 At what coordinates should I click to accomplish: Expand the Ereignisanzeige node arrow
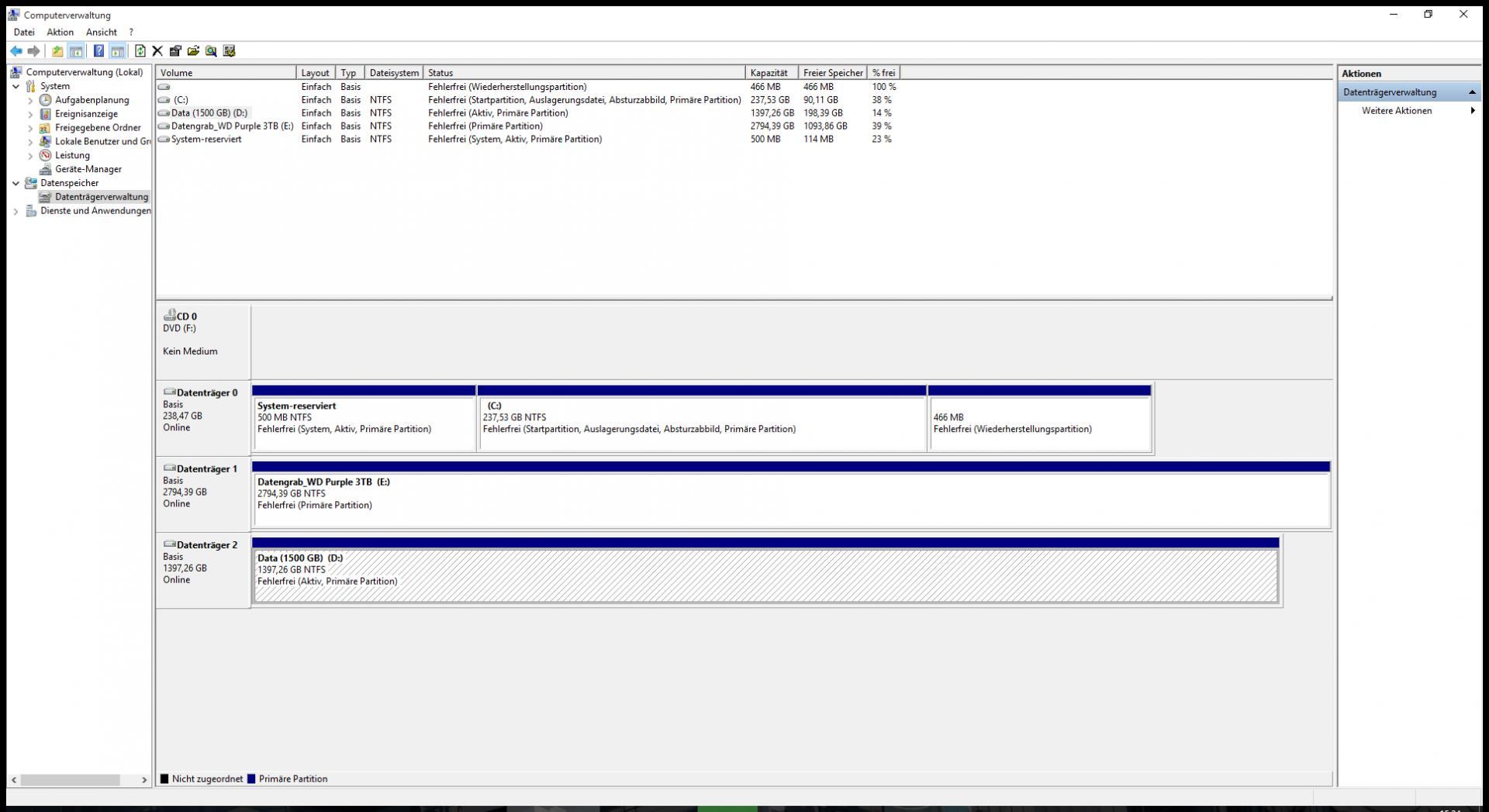pos(30,114)
